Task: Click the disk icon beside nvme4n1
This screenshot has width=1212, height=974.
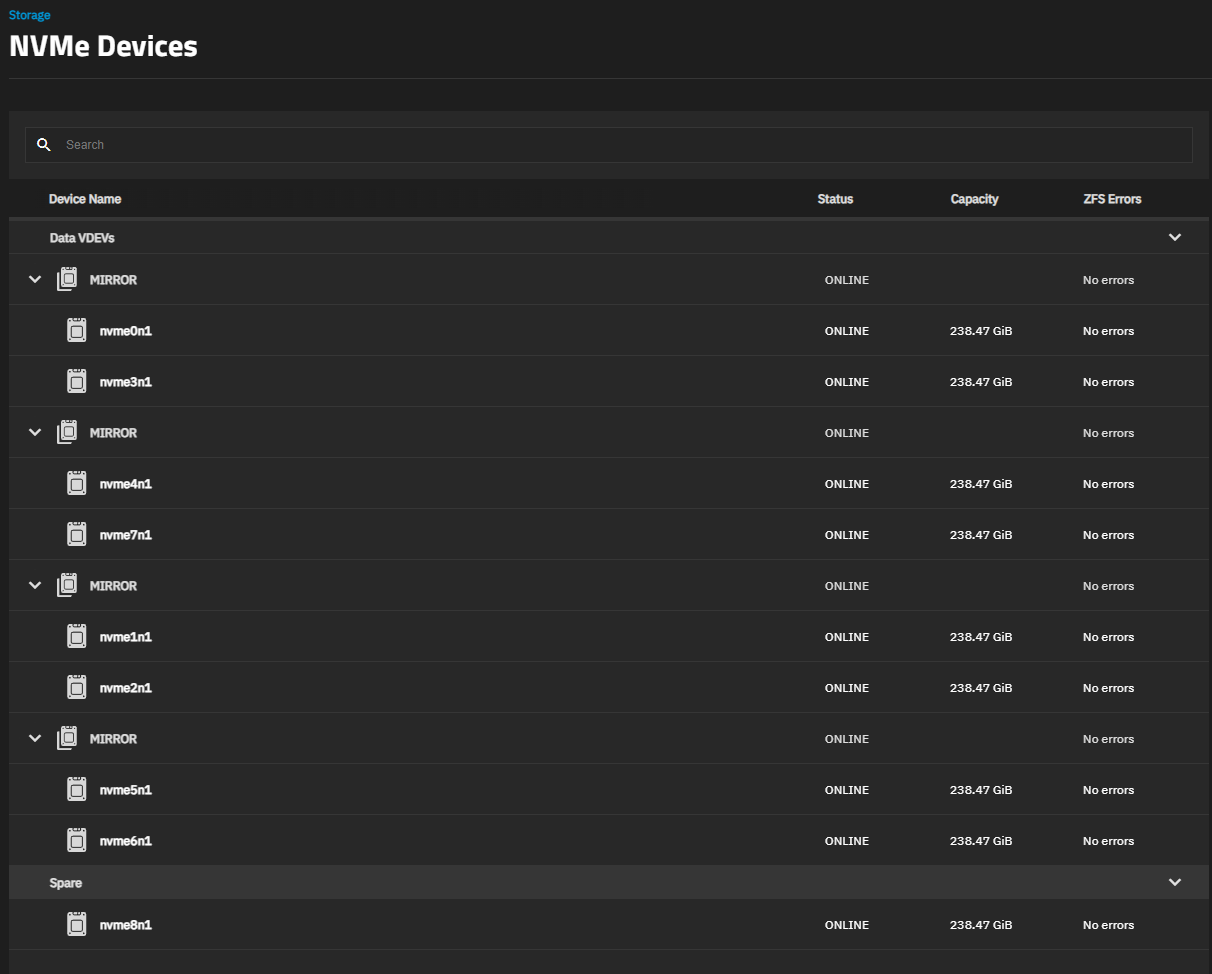Action: [77, 483]
